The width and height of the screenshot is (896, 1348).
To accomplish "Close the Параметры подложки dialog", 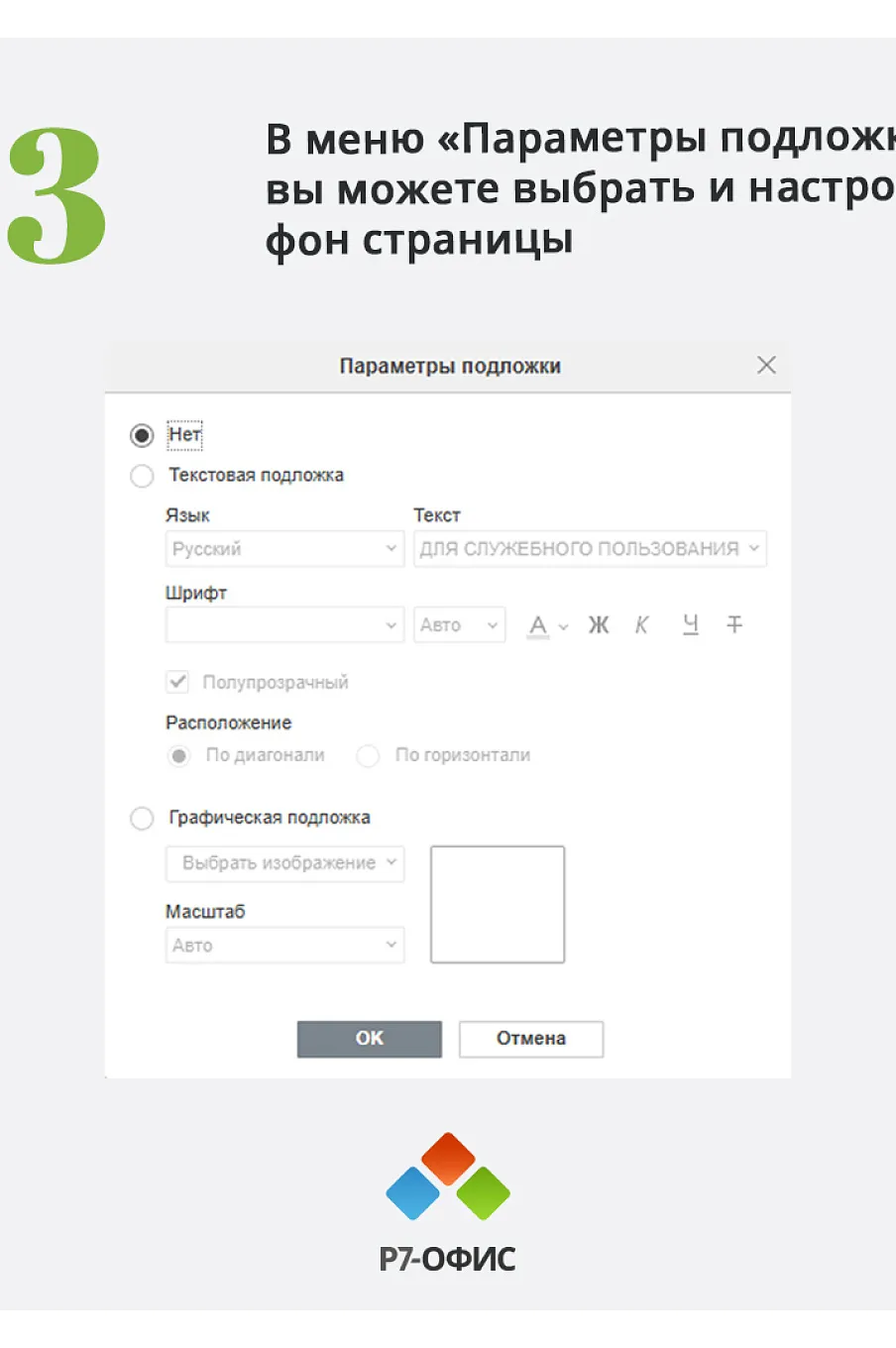I will pos(766,365).
